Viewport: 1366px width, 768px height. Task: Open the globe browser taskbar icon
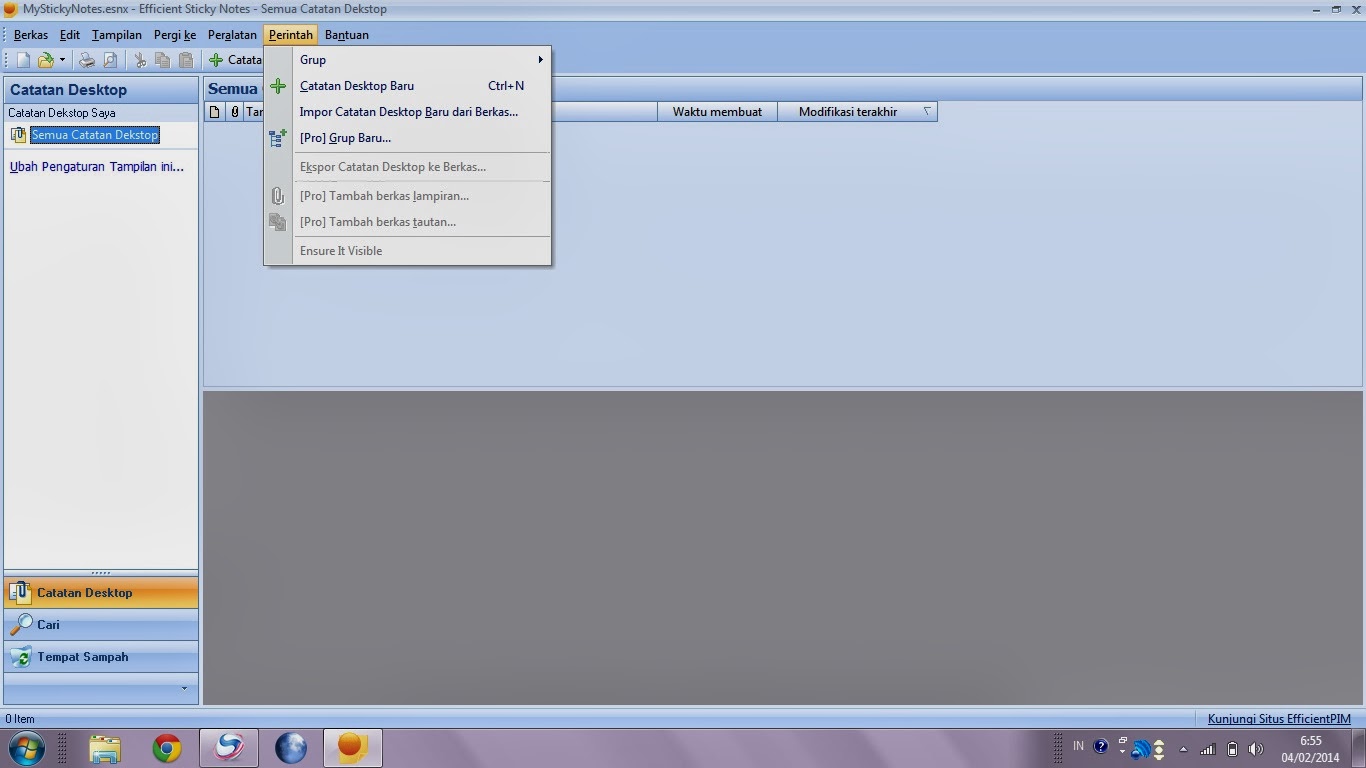[x=291, y=748]
